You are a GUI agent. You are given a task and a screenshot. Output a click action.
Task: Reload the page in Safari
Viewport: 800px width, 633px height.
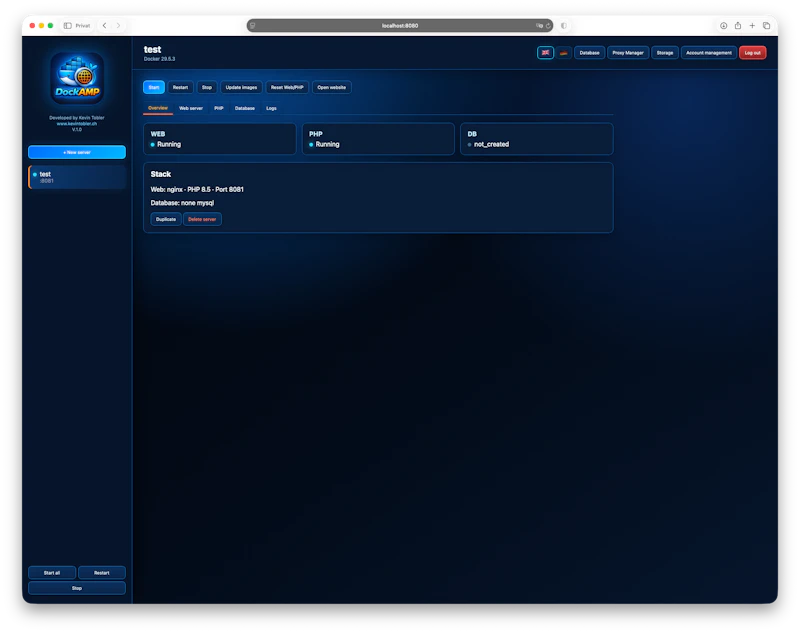[x=548, y=26]
